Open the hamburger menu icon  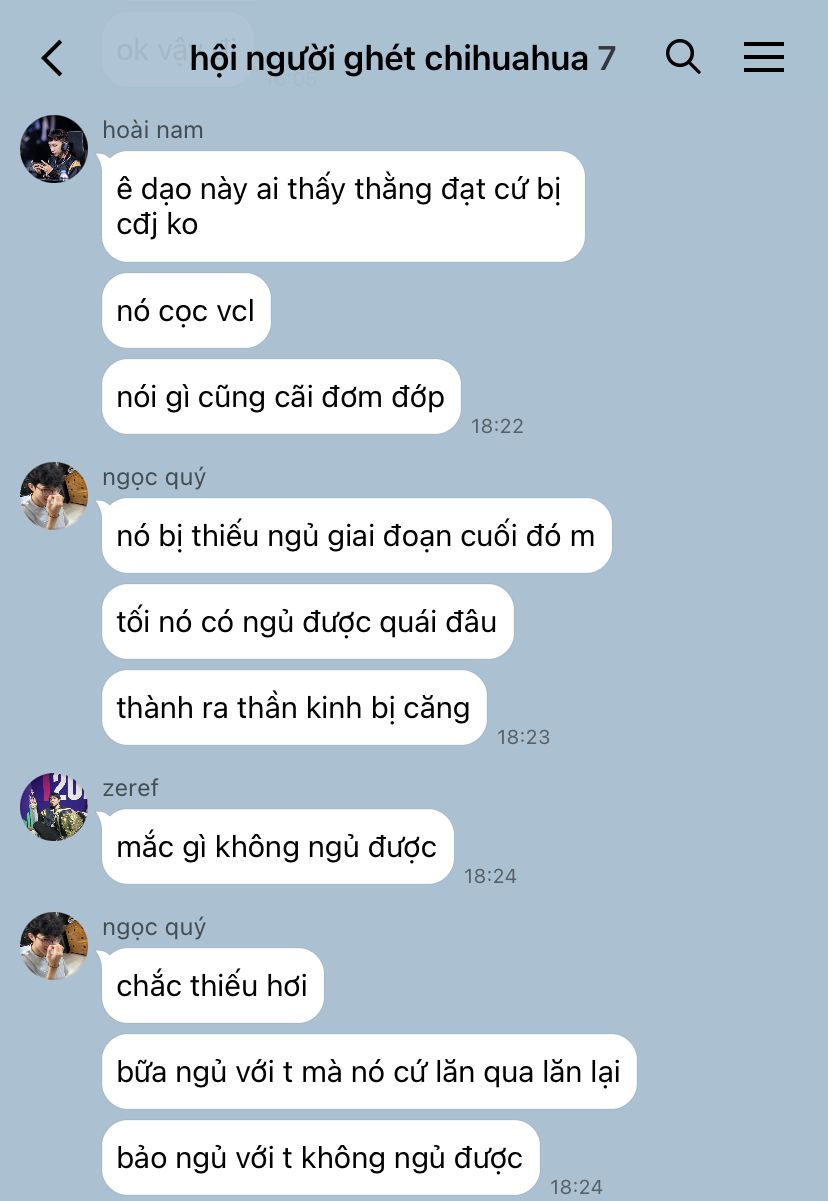[x=763, y=58]
